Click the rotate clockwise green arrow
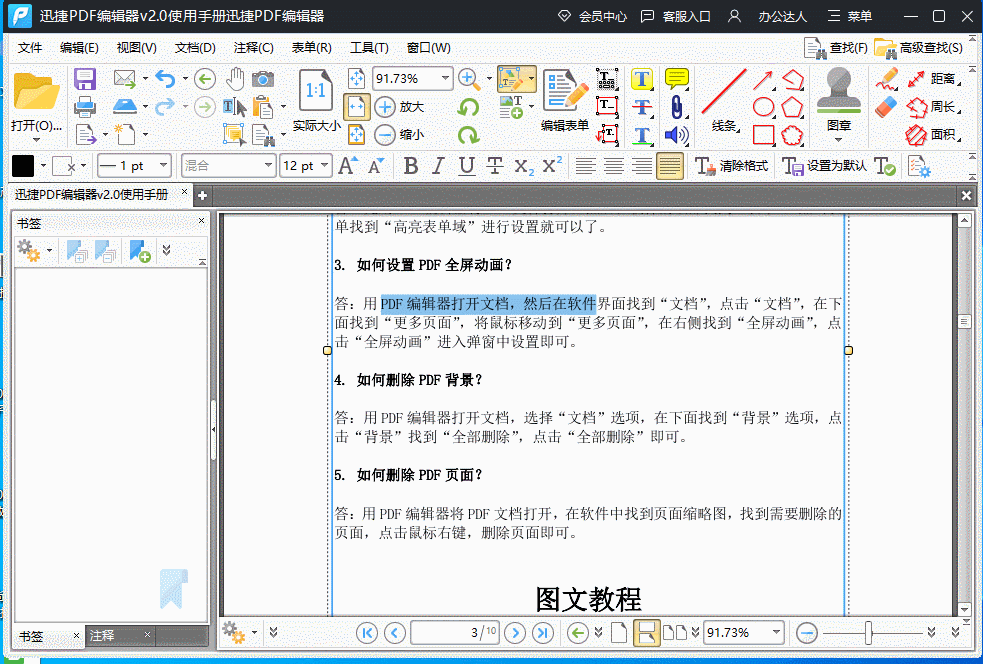The height and width of the screenshot is (664, 983). [x=468, y=134]
